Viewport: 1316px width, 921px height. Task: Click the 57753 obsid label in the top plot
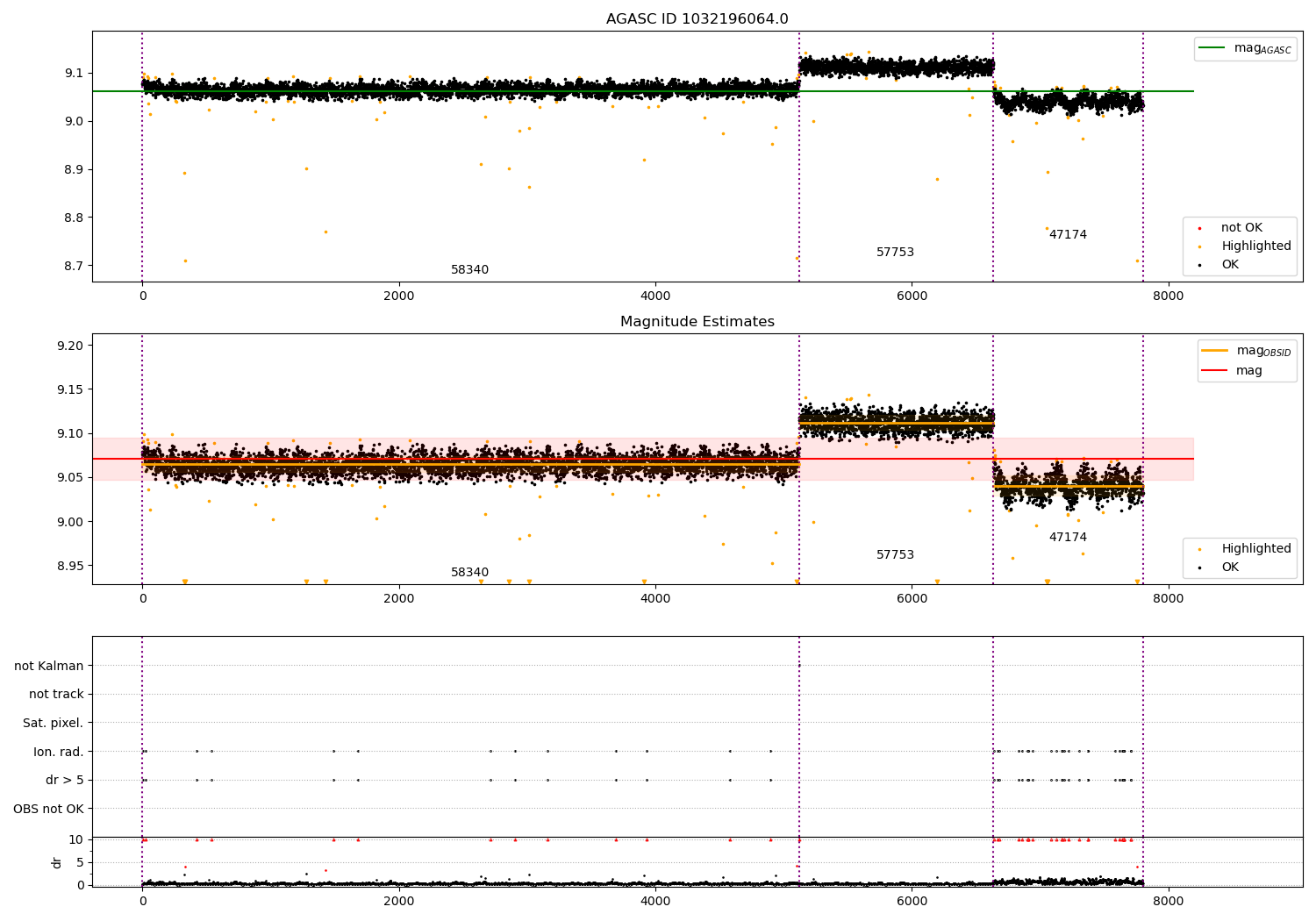click(895, 253)
